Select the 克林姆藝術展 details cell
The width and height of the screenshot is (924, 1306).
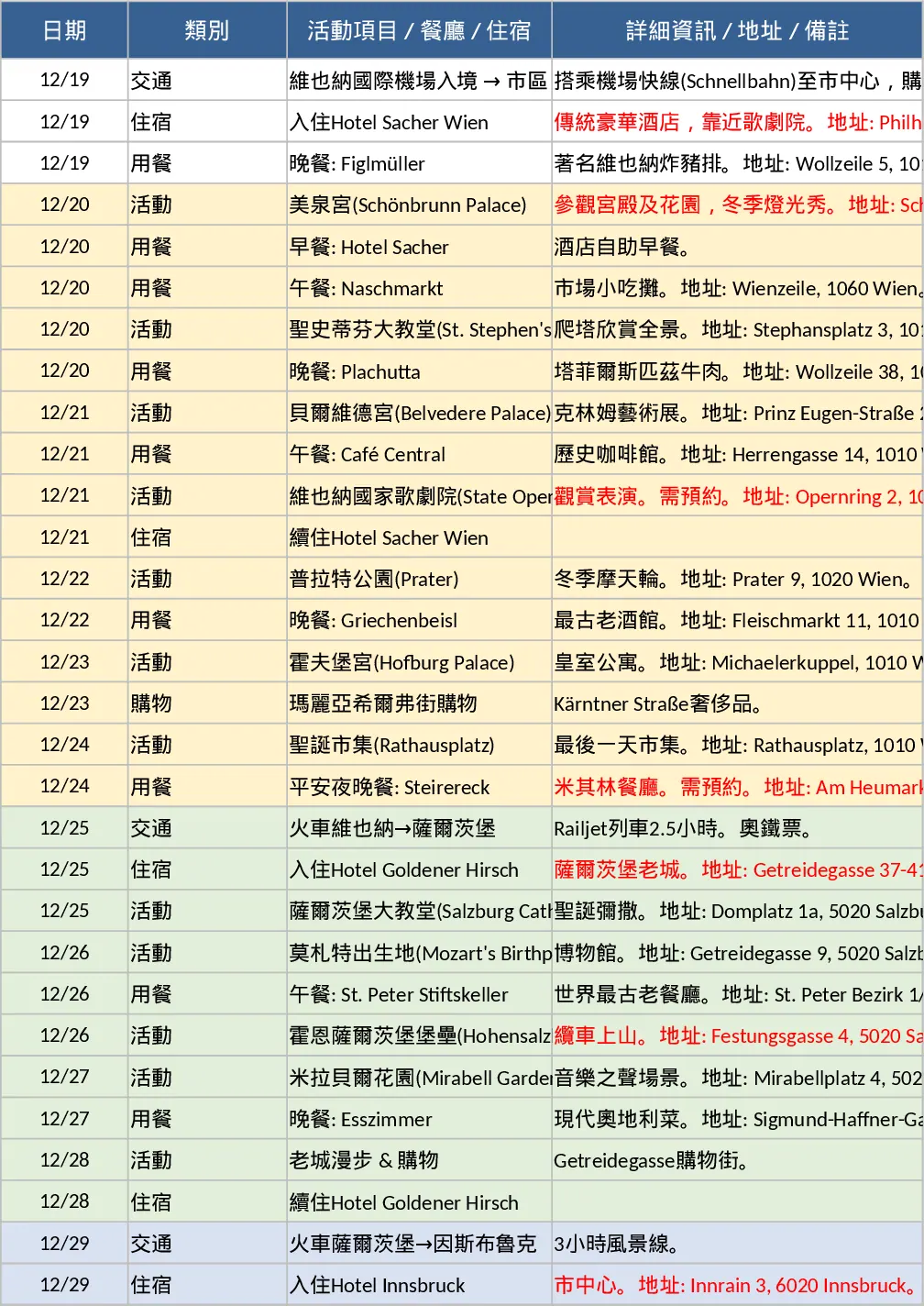738,413
